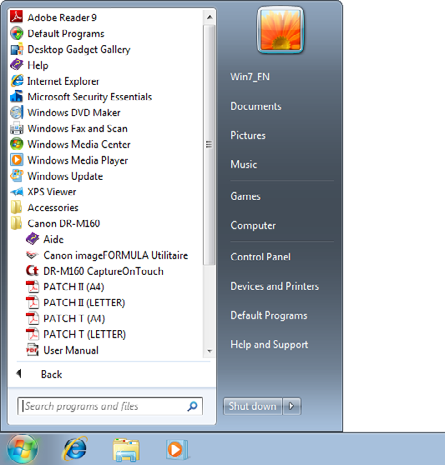
Task: Launch Windows Media Center icon
Action: click(16, 144)
